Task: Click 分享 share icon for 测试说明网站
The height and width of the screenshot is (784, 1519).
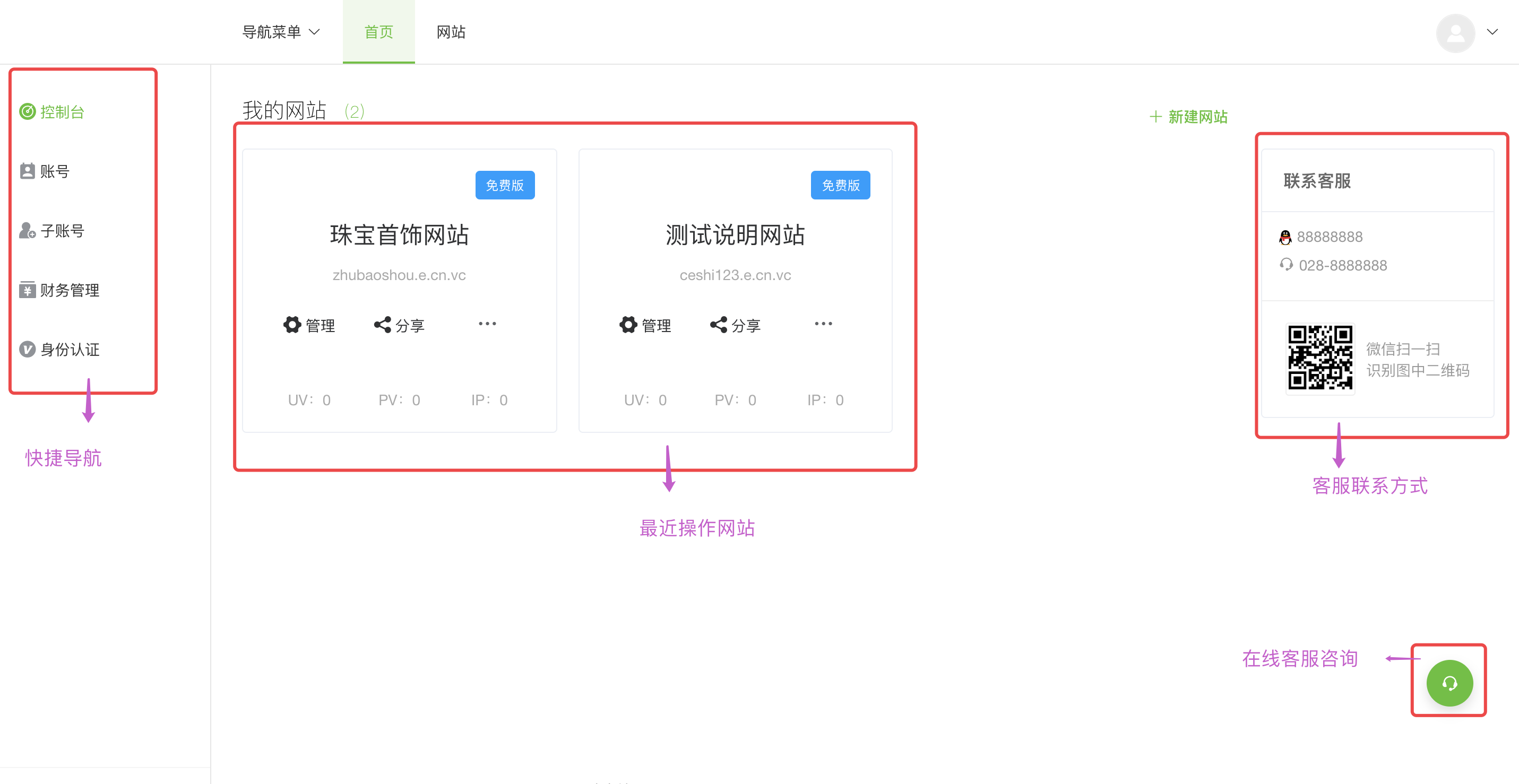Action: point(735,325)
